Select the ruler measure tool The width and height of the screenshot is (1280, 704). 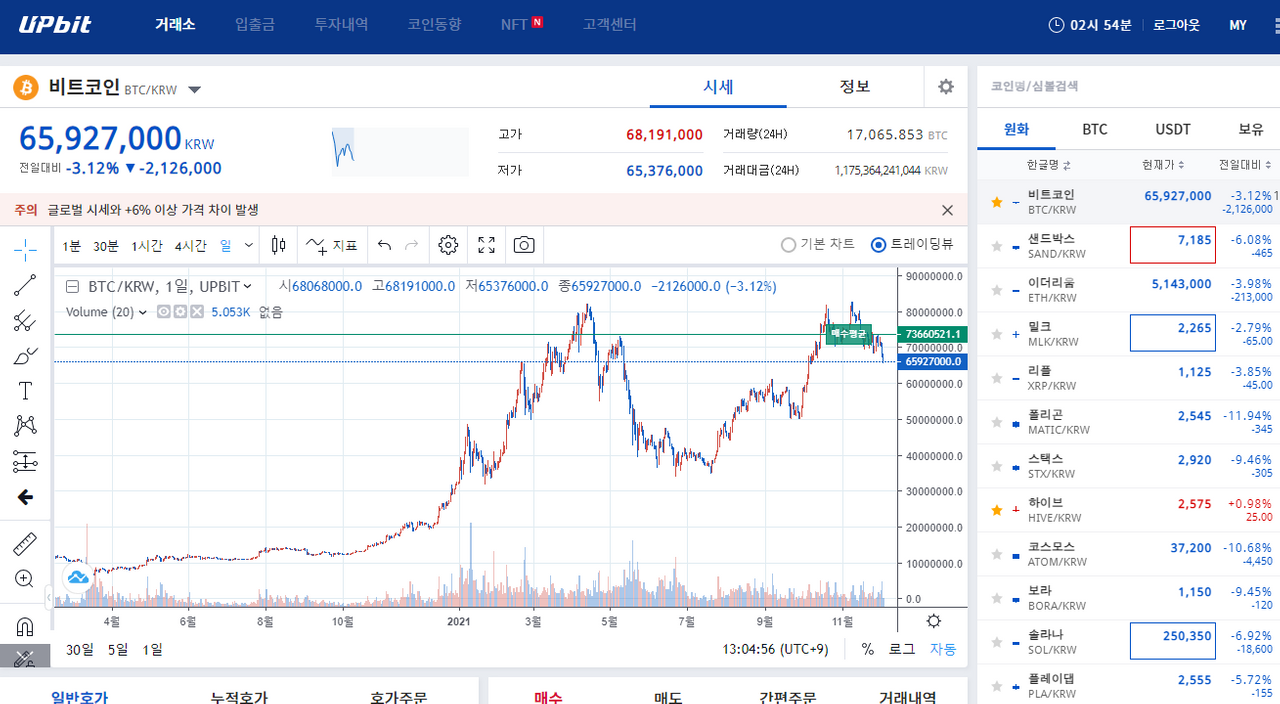26,544
